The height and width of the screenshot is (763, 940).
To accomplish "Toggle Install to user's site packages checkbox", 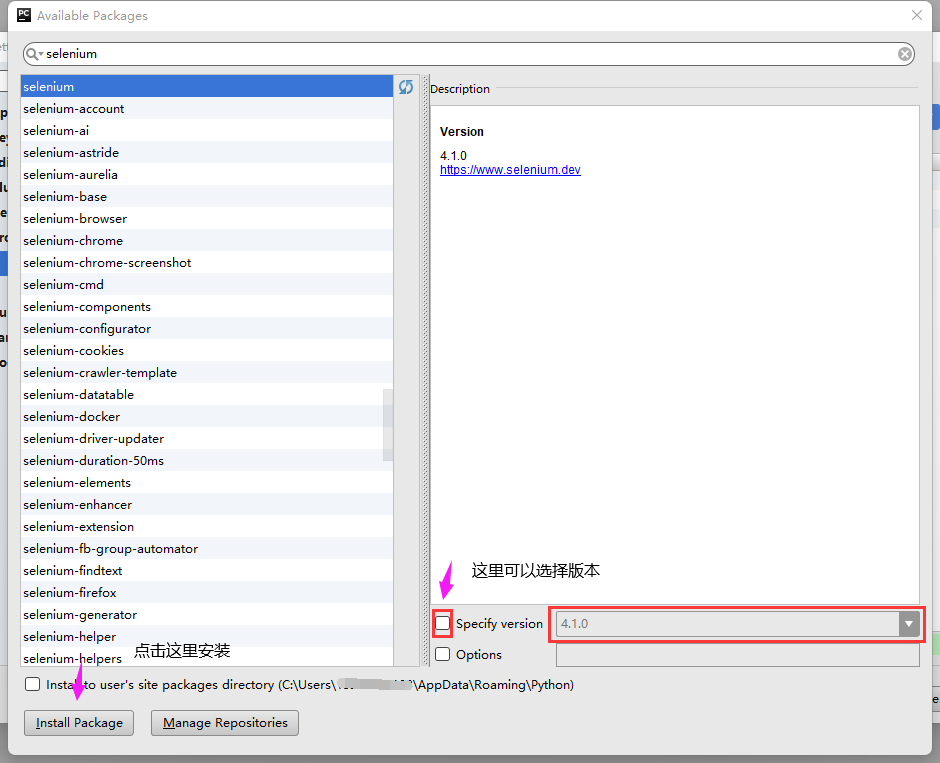I will tap(32, 684).
